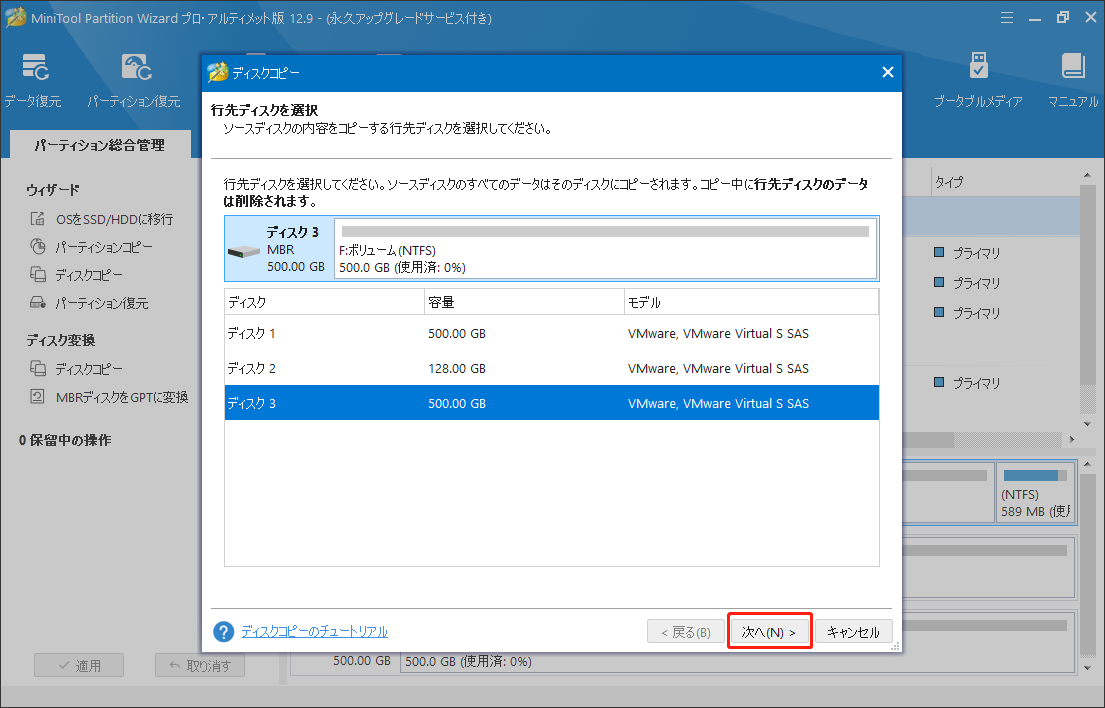Click the Back (< 戻る(B)) button

coord(686,632)
